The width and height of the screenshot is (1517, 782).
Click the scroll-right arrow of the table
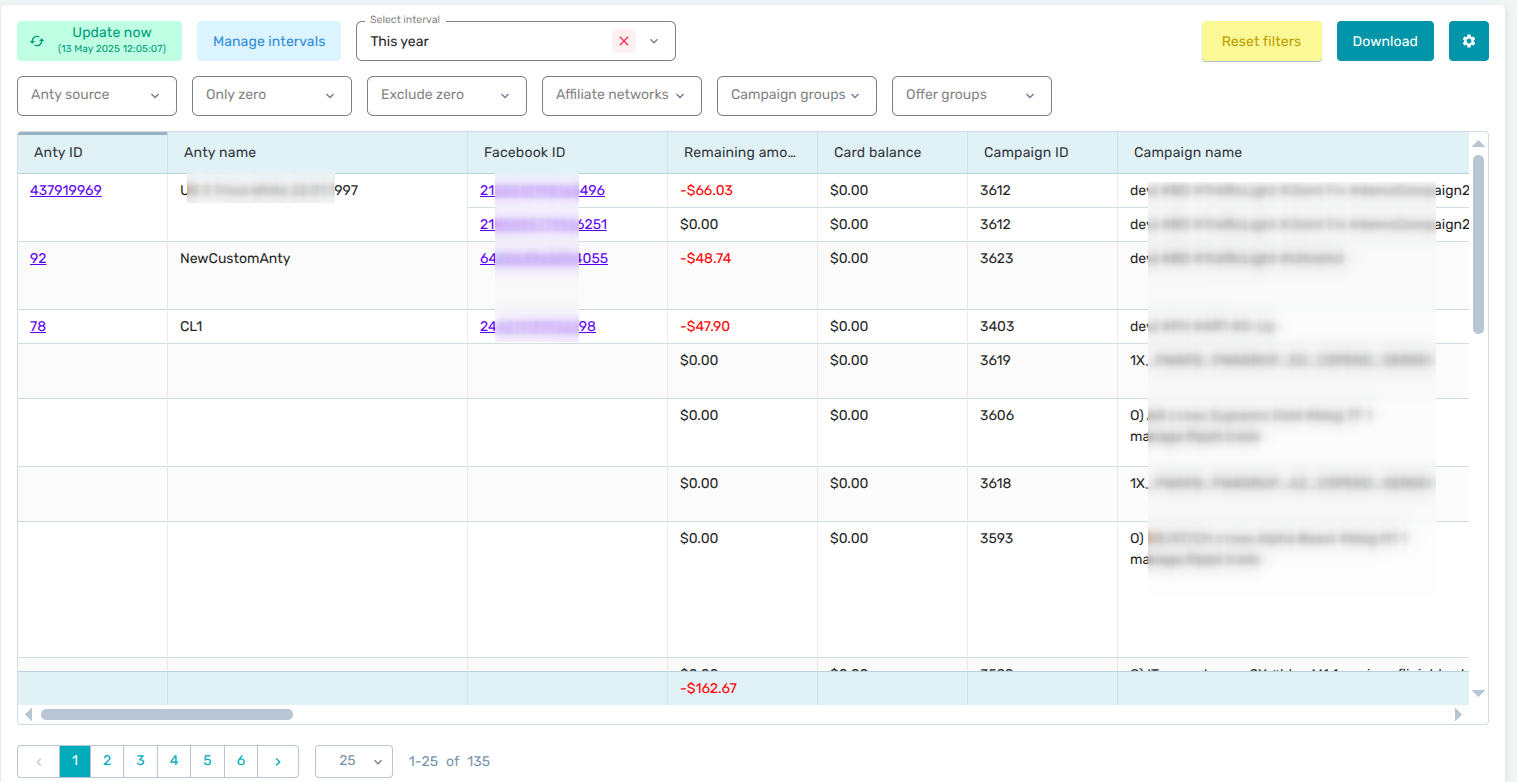1458,714
